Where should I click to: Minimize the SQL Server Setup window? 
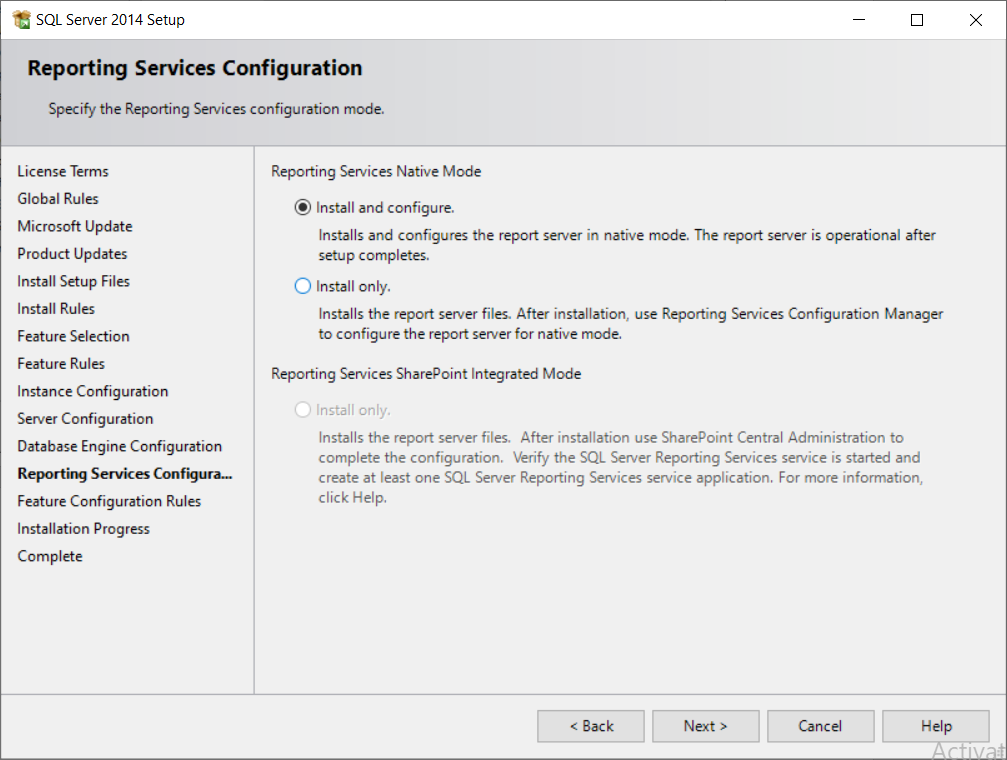click(x=858, y=20)
